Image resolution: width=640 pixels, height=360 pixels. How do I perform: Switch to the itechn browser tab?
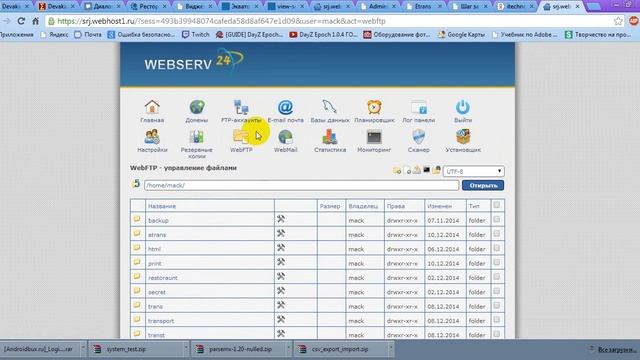[x=515, y=7]
